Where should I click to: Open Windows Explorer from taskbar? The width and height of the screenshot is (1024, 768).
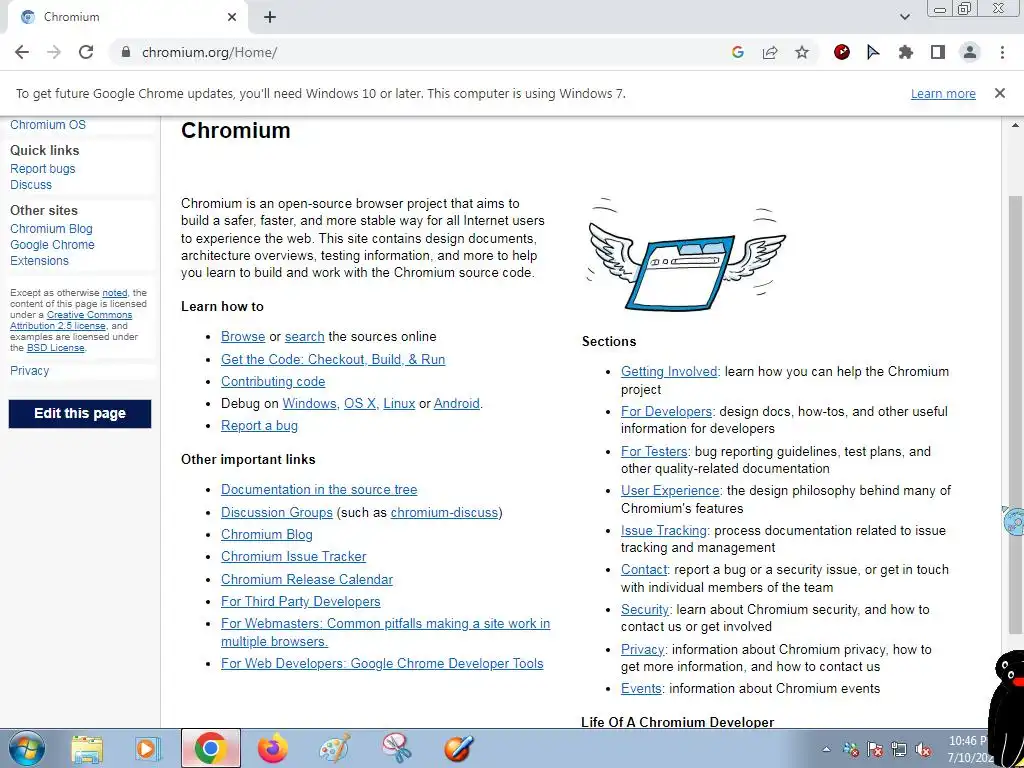click(x=87, y=748)
